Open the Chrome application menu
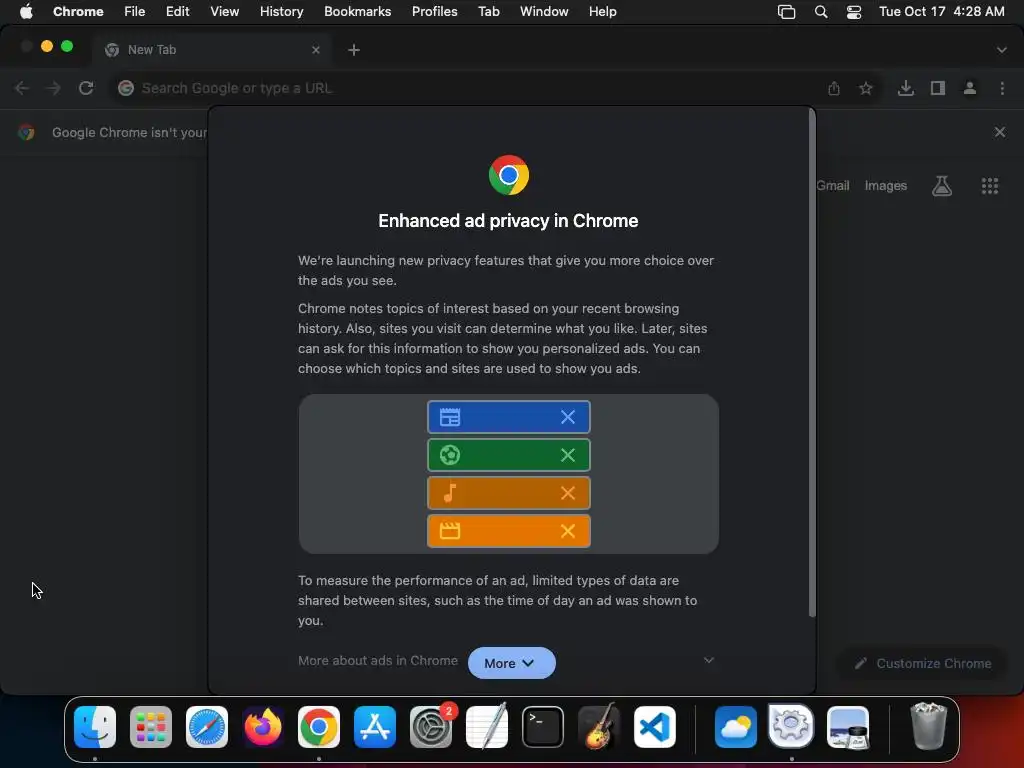1024x768 pixels. click(78, 11)
